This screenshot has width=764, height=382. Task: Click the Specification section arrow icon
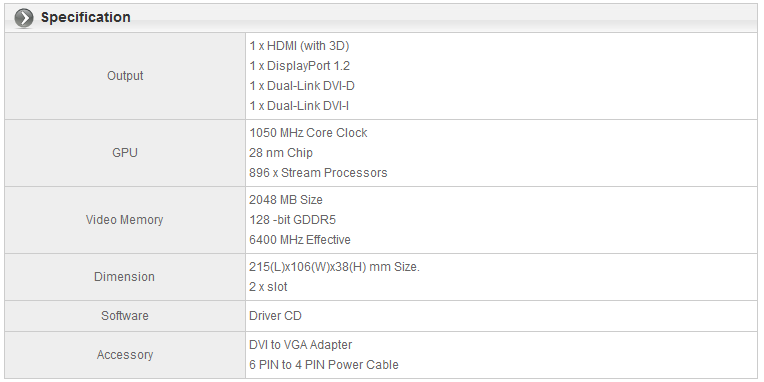coord(24,18)
